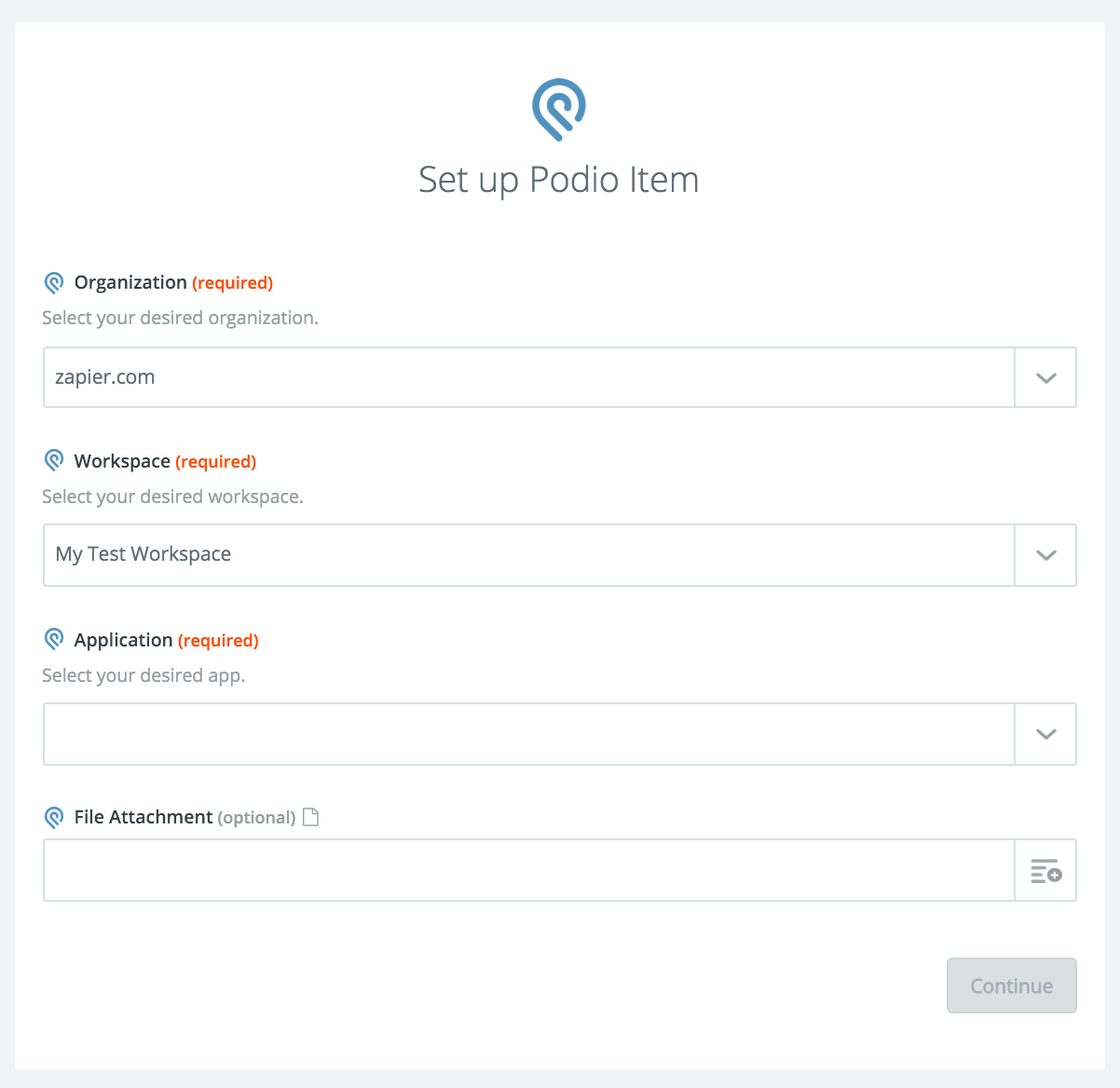
Task: Click Podio icon beside Workspace label
Action: tap(54, 461)
